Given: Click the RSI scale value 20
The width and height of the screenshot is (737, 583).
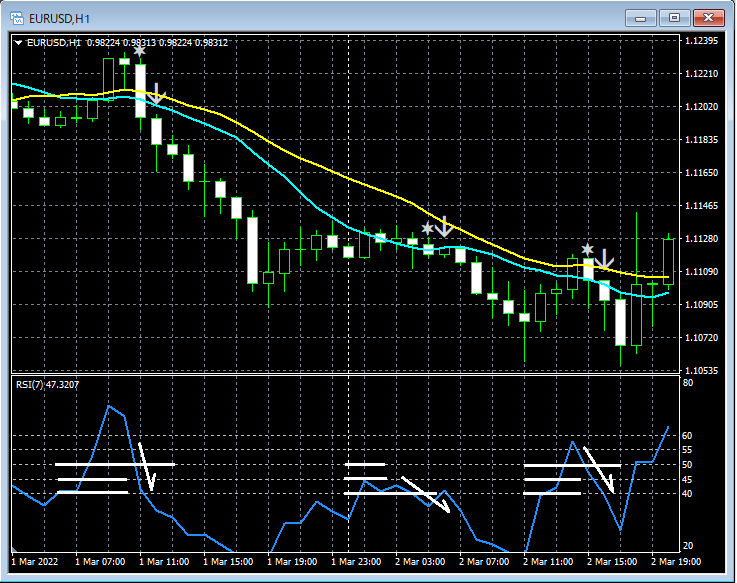Looking at the screenshot, I should point(687,546).
